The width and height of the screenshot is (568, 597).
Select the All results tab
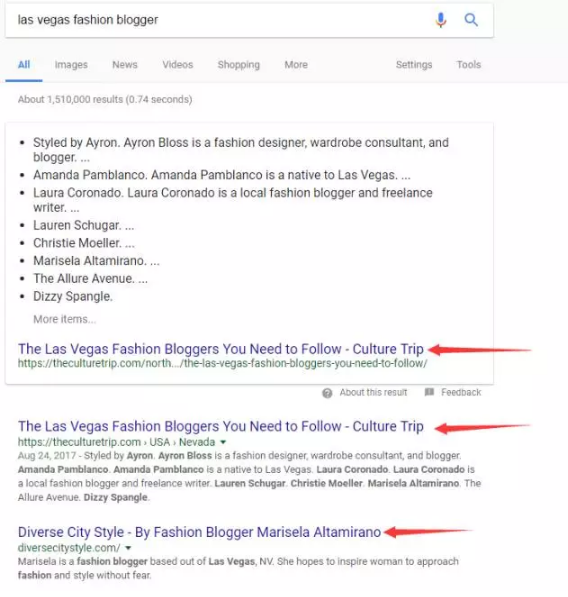(x=24, y=65)
